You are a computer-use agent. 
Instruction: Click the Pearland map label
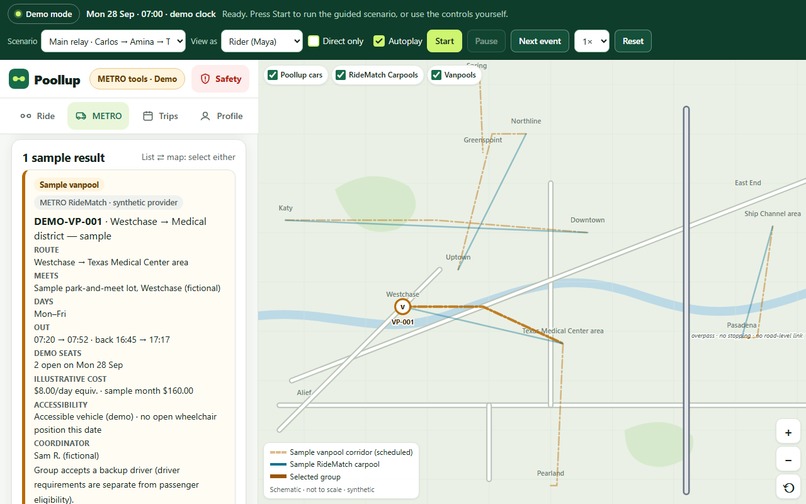[551, 473]
